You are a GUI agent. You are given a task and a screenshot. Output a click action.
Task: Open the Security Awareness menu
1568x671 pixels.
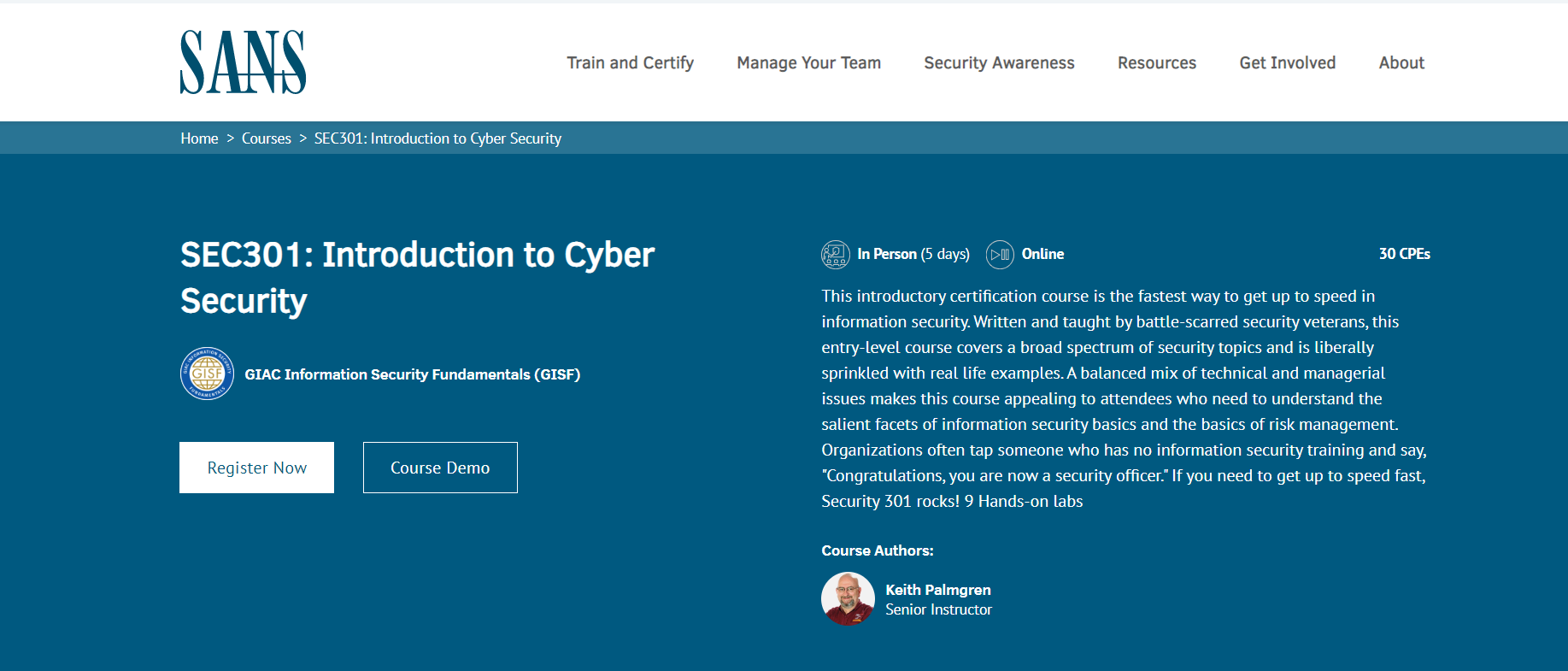coord(999,62)
